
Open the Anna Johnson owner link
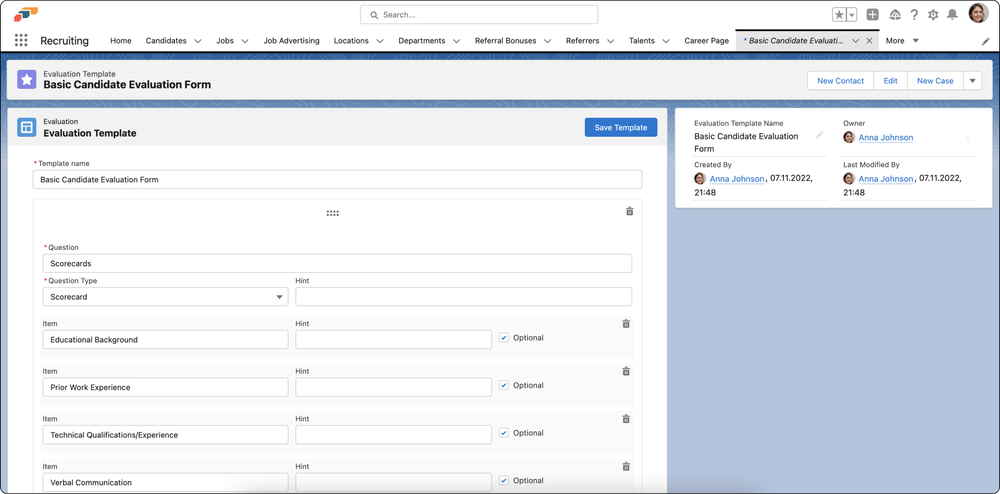(x=885, y=138)
